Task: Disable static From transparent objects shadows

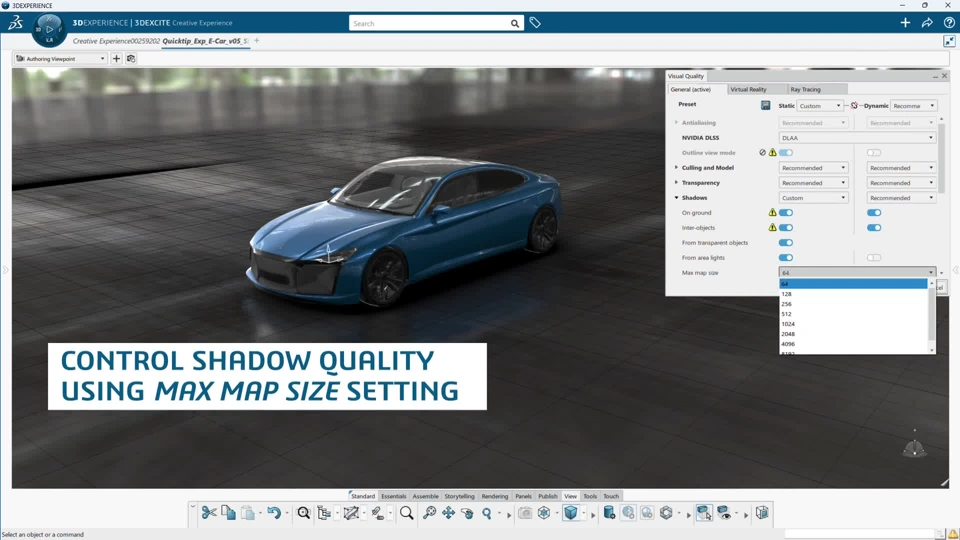Action: coord(786,243)
